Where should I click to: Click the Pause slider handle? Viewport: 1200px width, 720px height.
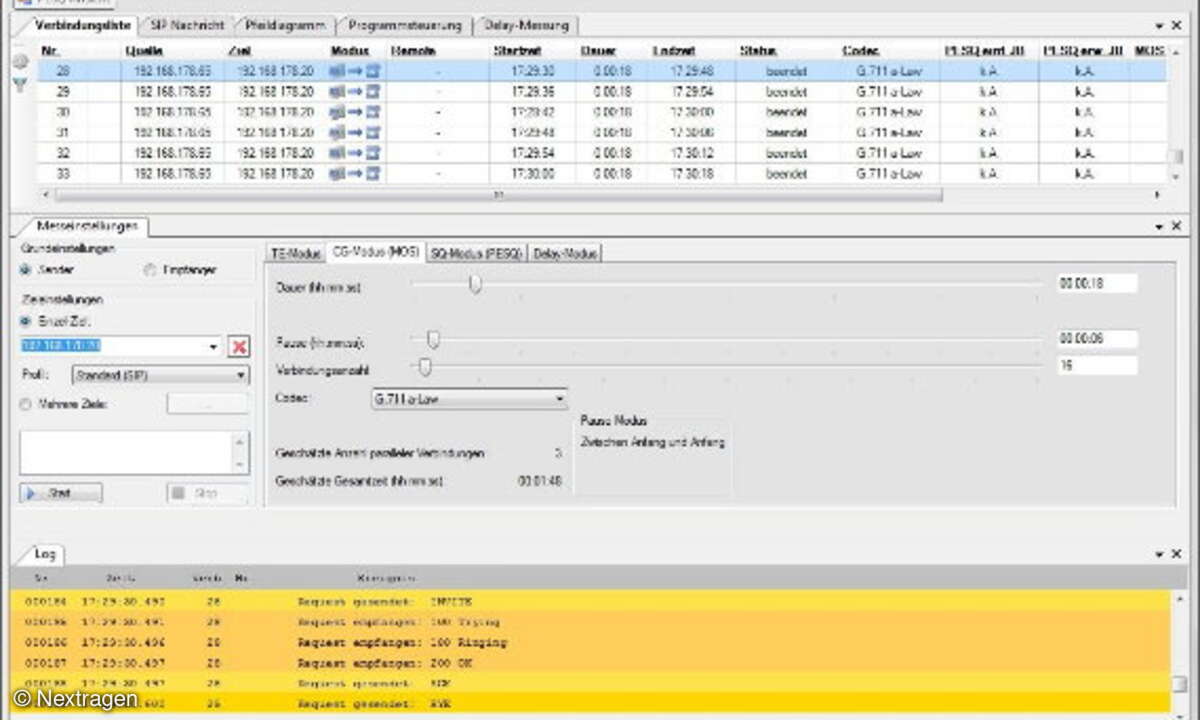click(x=433, y=340)
